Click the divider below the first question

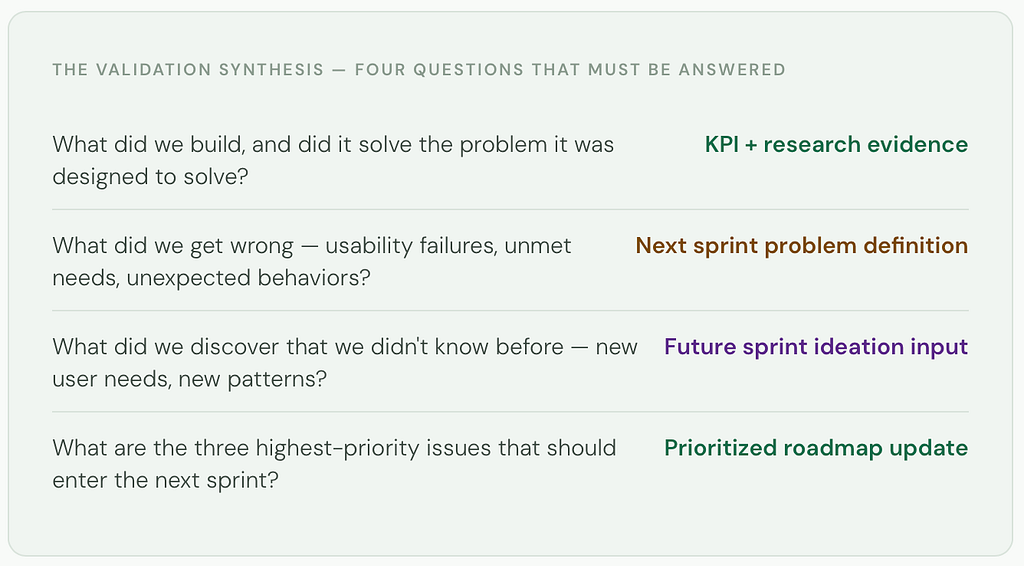click(x=510, y=210)
